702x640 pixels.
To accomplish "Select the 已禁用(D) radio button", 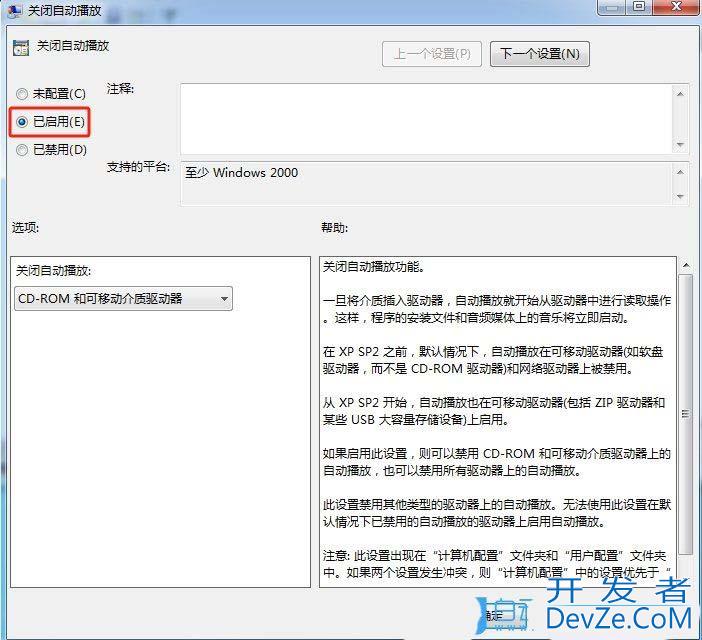I will 21,150.
